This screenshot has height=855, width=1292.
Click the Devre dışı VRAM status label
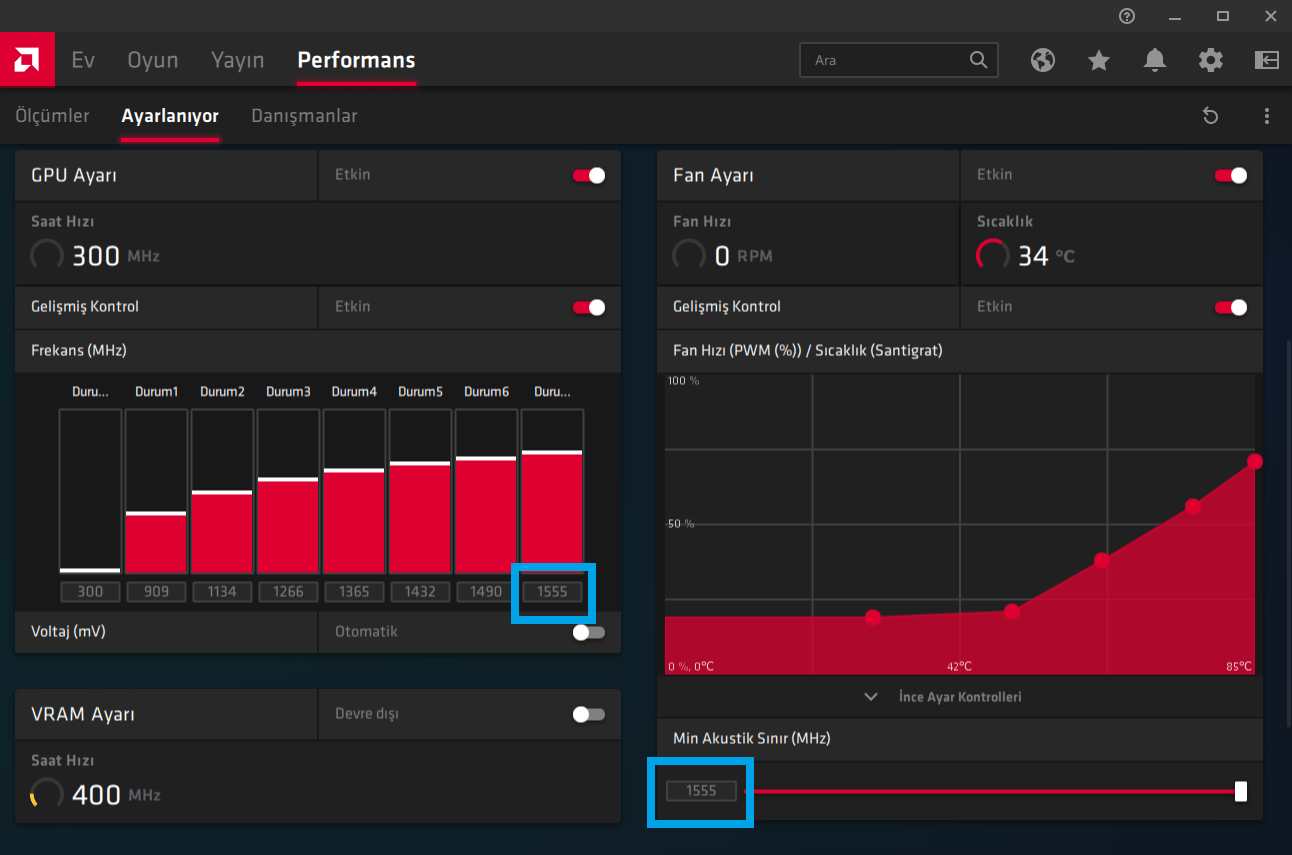(366, 714)
